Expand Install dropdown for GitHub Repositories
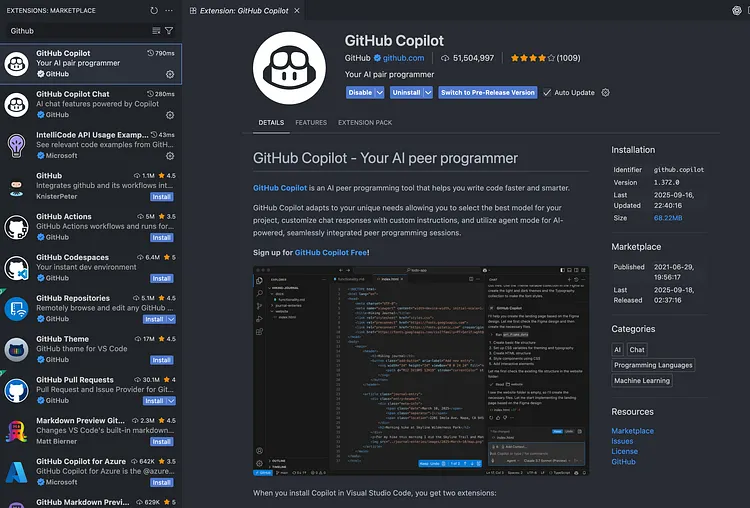The width and height of the screenshot is (750, 508). [x=171, y=319]
